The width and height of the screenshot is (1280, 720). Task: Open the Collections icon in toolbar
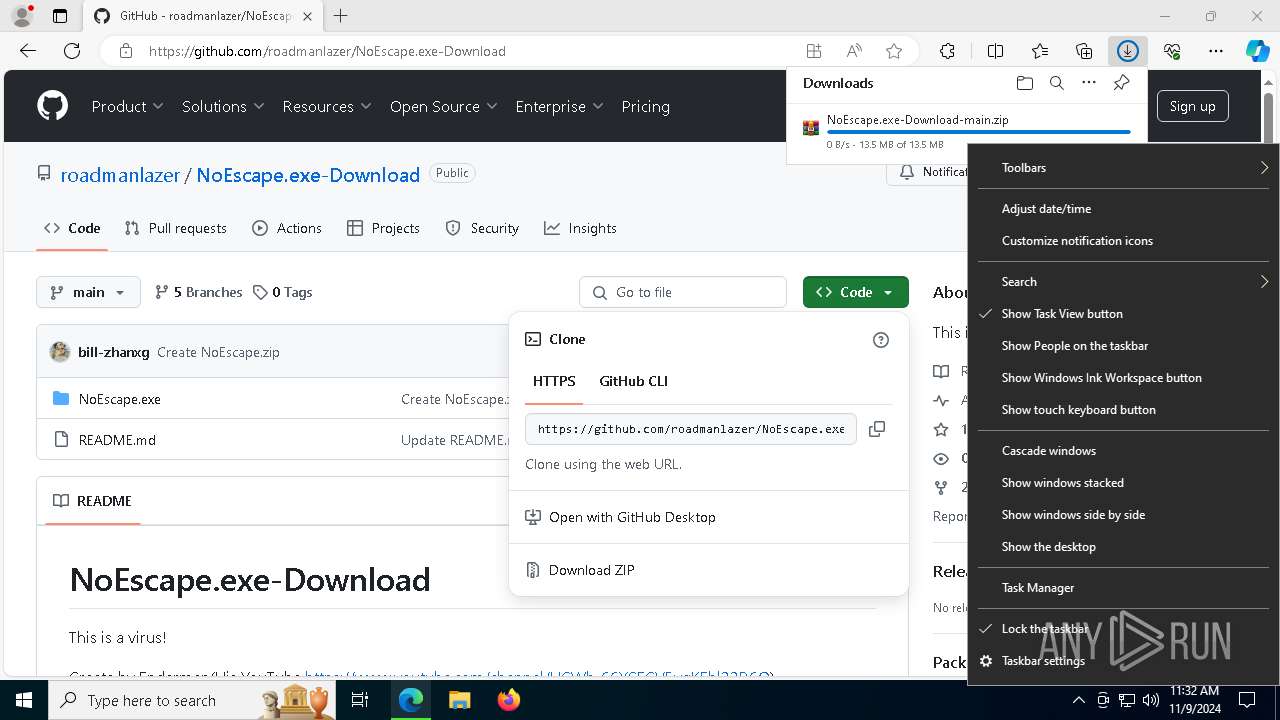click(x=1084, y=51)
